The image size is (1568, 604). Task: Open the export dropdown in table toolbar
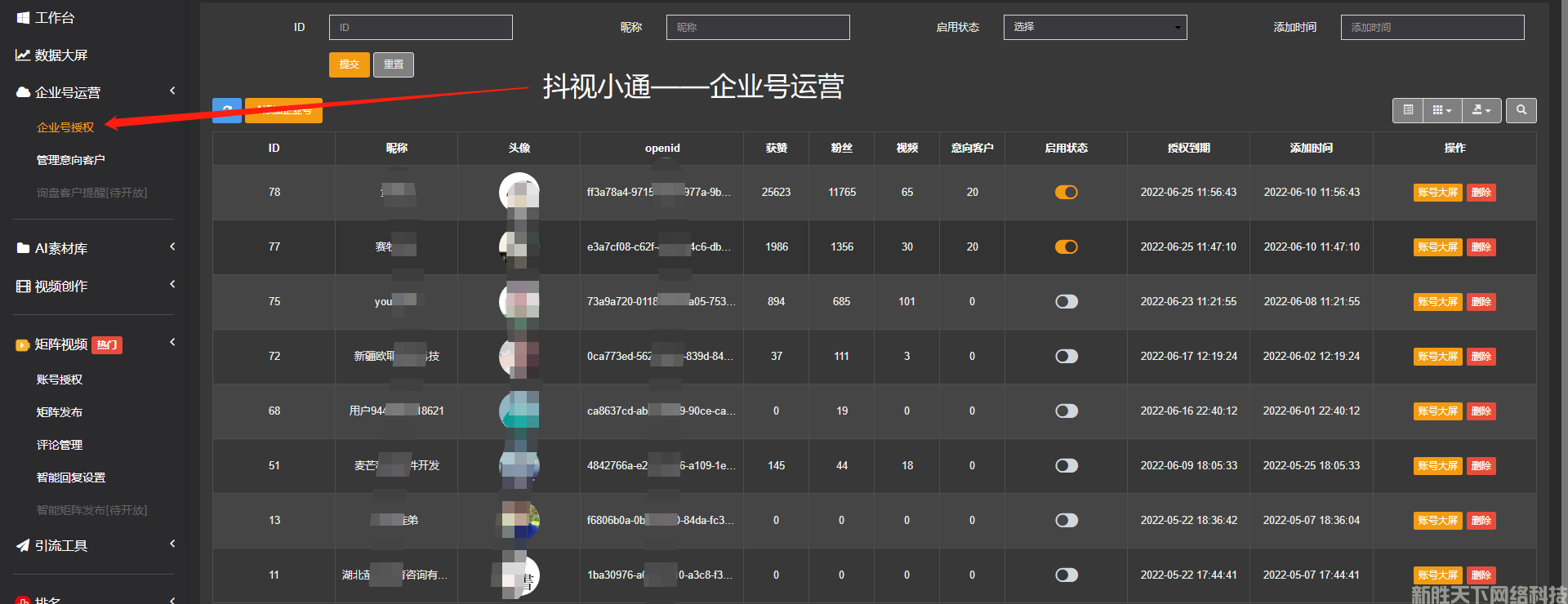click(1481, 110)
